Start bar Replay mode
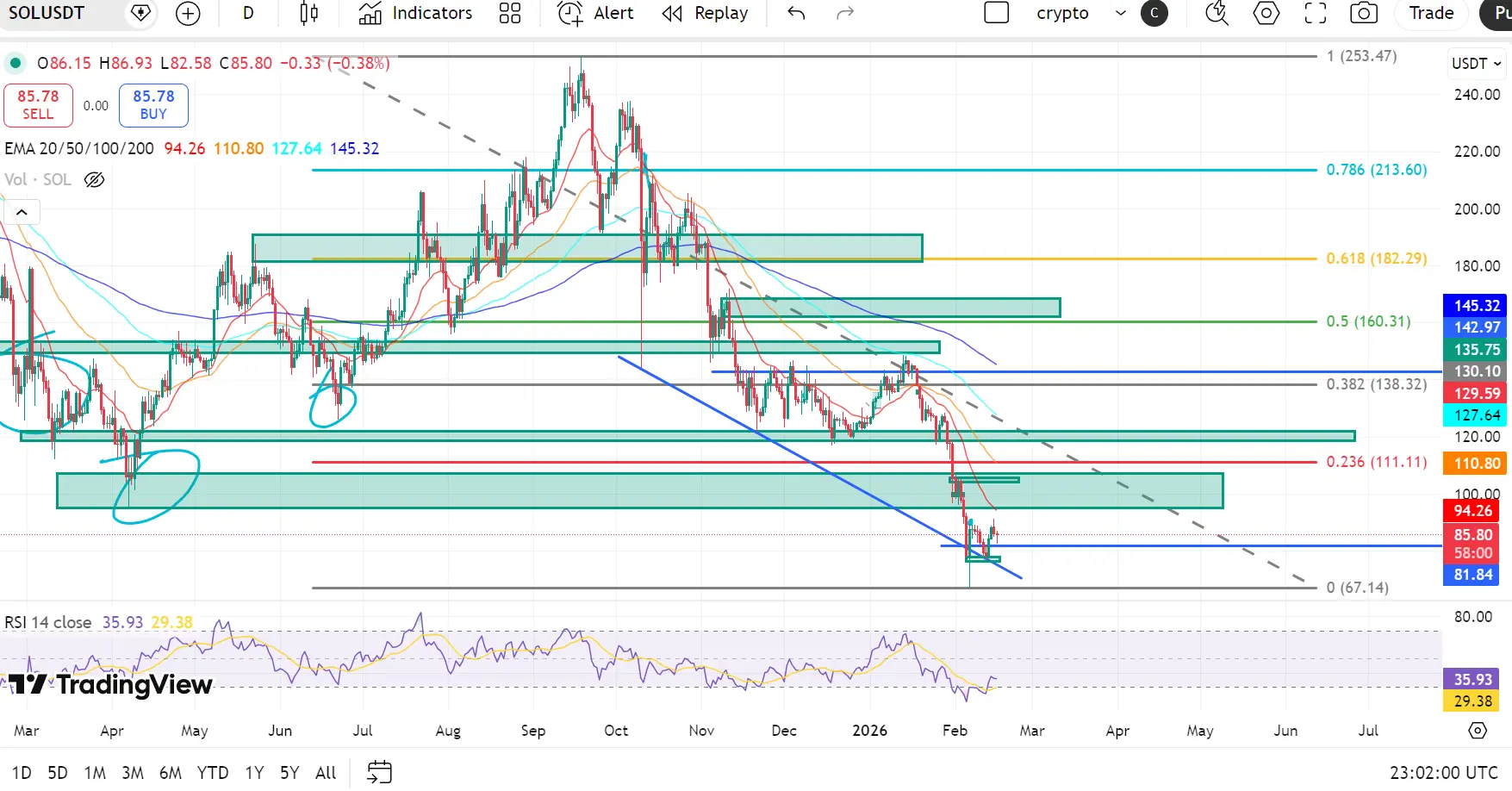The width and height of the screenshot is (1512, 791). coord(705,13)
